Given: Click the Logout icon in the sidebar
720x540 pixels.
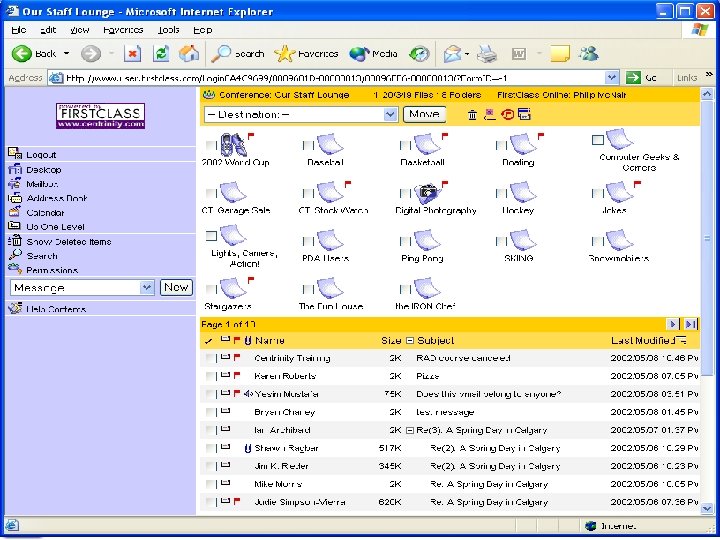Looking at the screenshot, I should pos(15,154).
